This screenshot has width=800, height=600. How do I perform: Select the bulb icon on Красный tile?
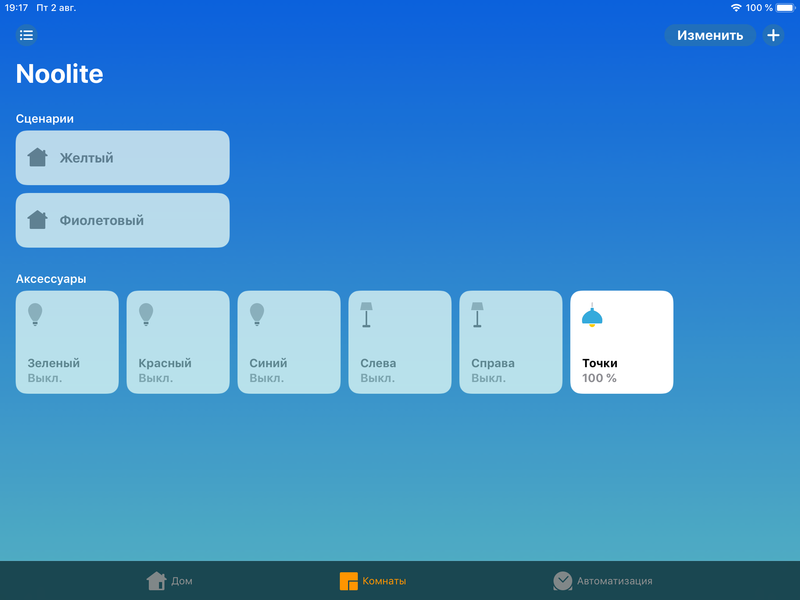148,313
